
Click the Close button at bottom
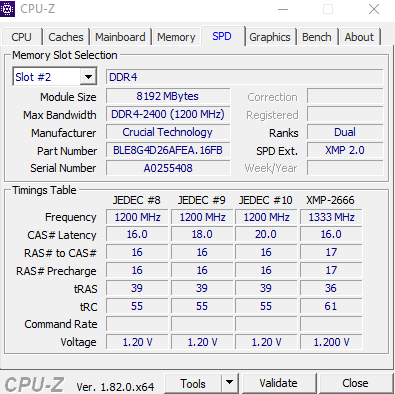(x=355, y=383)
